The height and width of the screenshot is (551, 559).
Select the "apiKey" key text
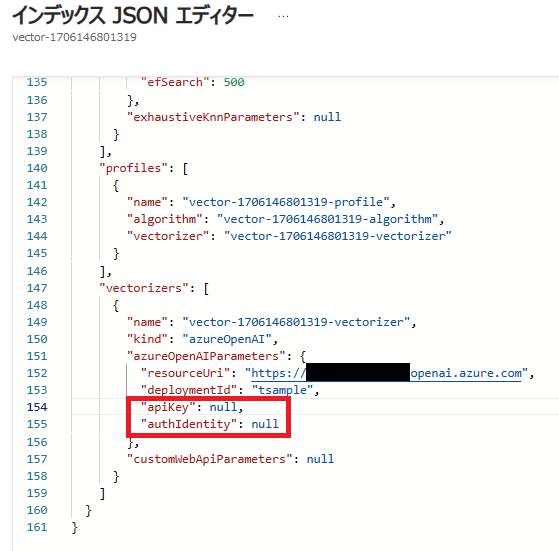click(x=168, y=407)
